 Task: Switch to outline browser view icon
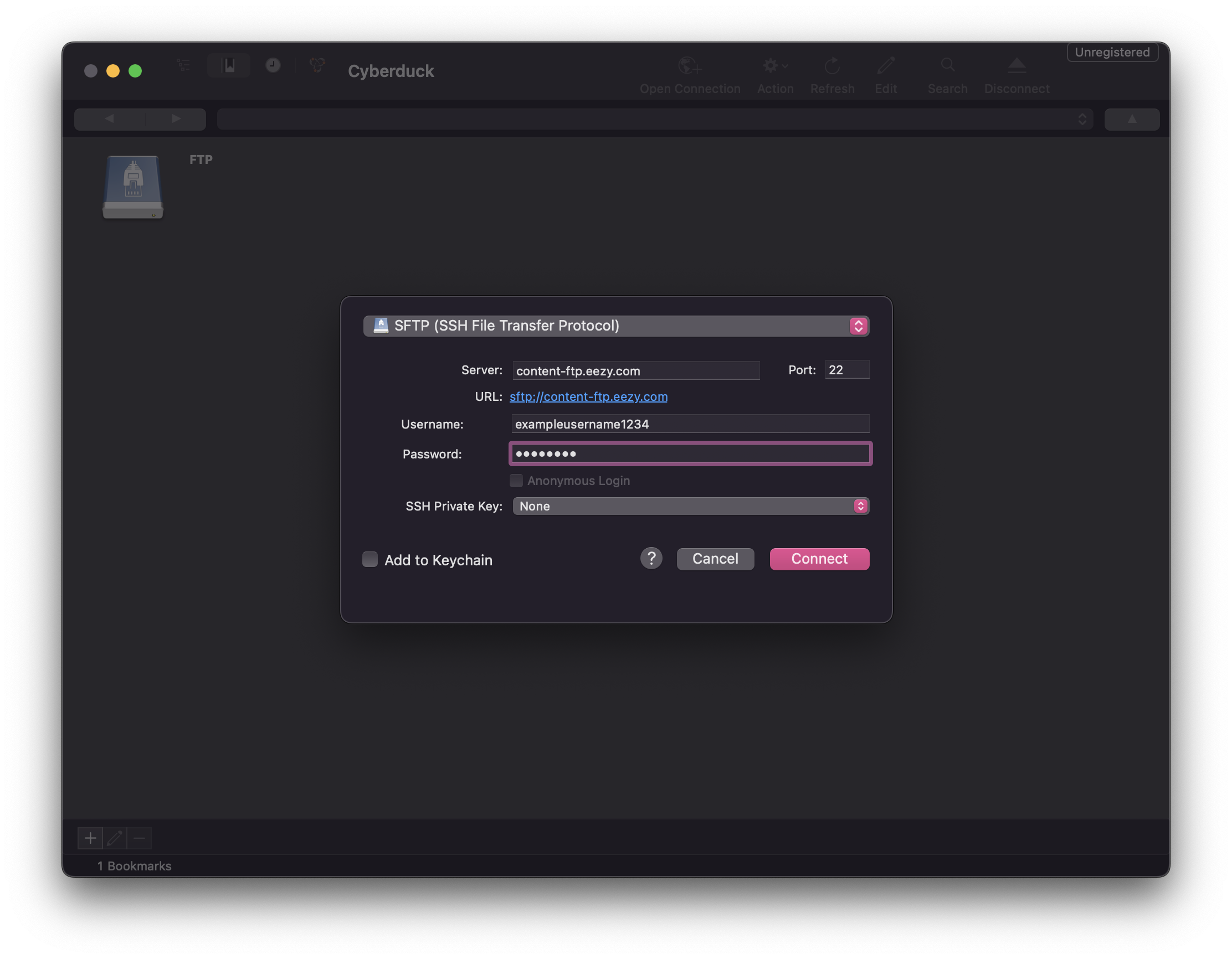click(x=183, y=65)
